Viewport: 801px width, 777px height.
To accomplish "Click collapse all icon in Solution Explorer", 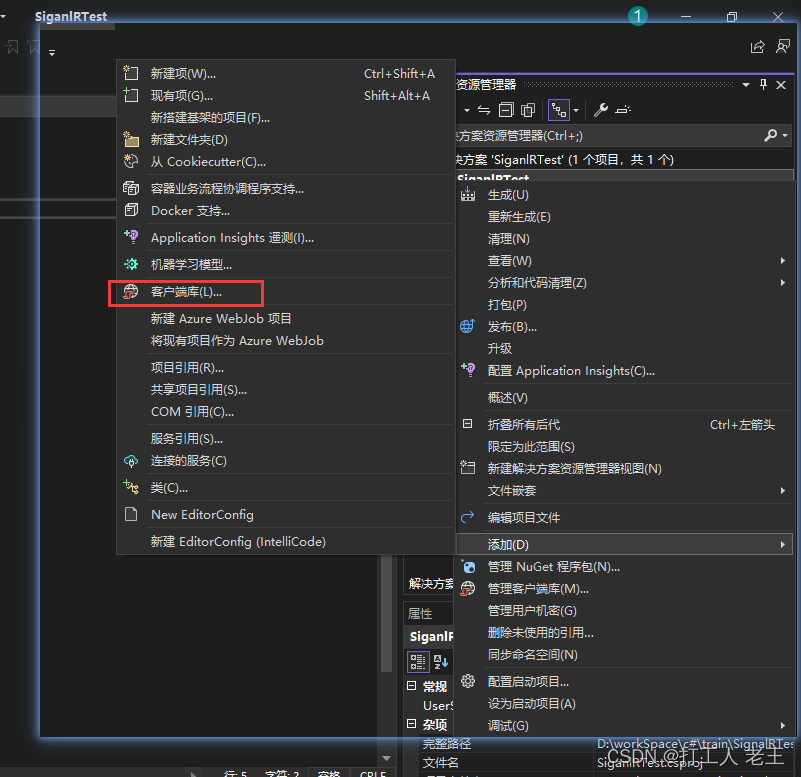I will [x=506, y=110].
